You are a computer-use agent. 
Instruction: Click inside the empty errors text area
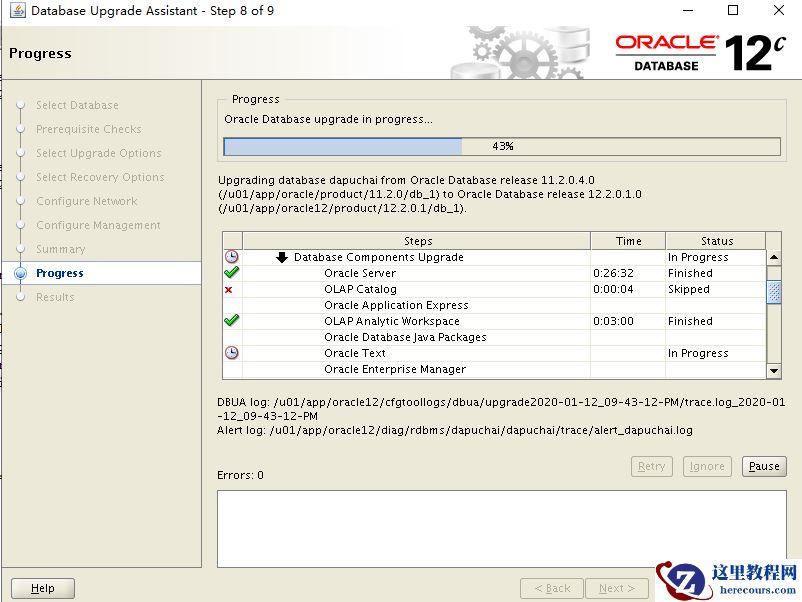coord(502,529)
